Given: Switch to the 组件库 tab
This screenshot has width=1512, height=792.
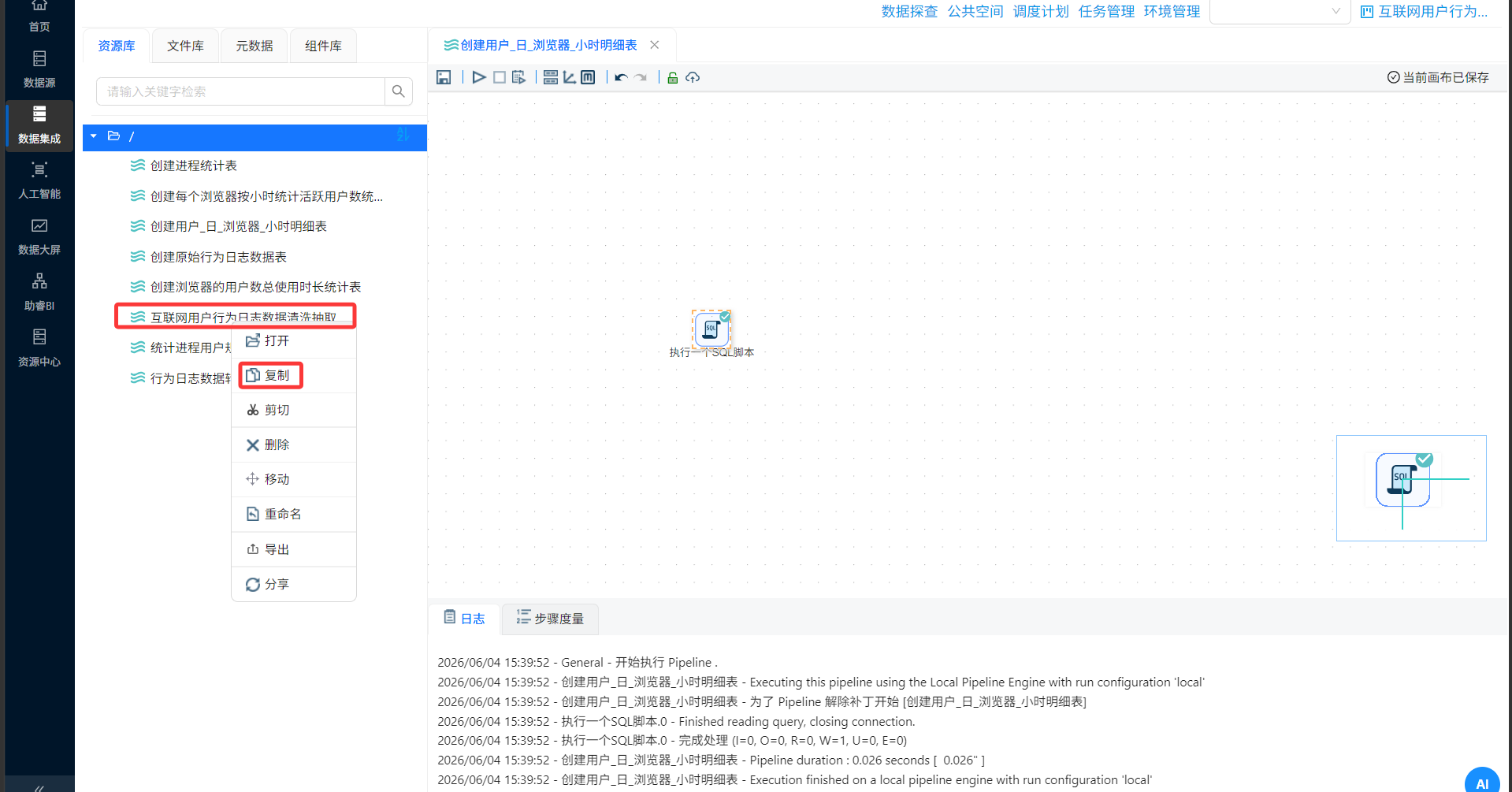Looking at the screenshot, I should [323, 46].
